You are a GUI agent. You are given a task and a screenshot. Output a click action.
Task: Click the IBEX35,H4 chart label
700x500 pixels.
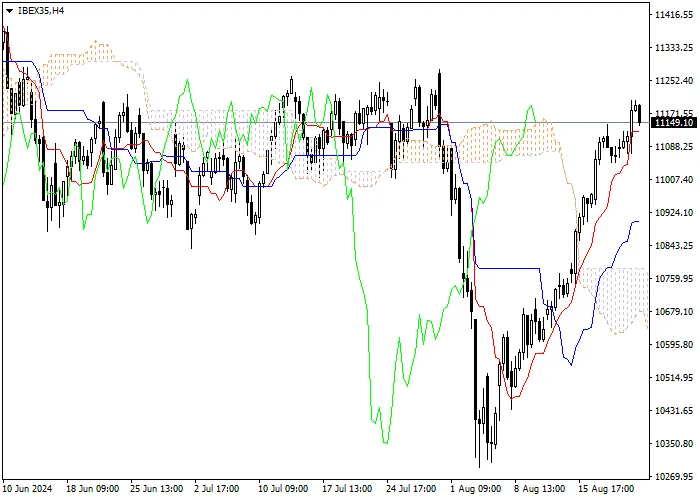tap(41, 11)
